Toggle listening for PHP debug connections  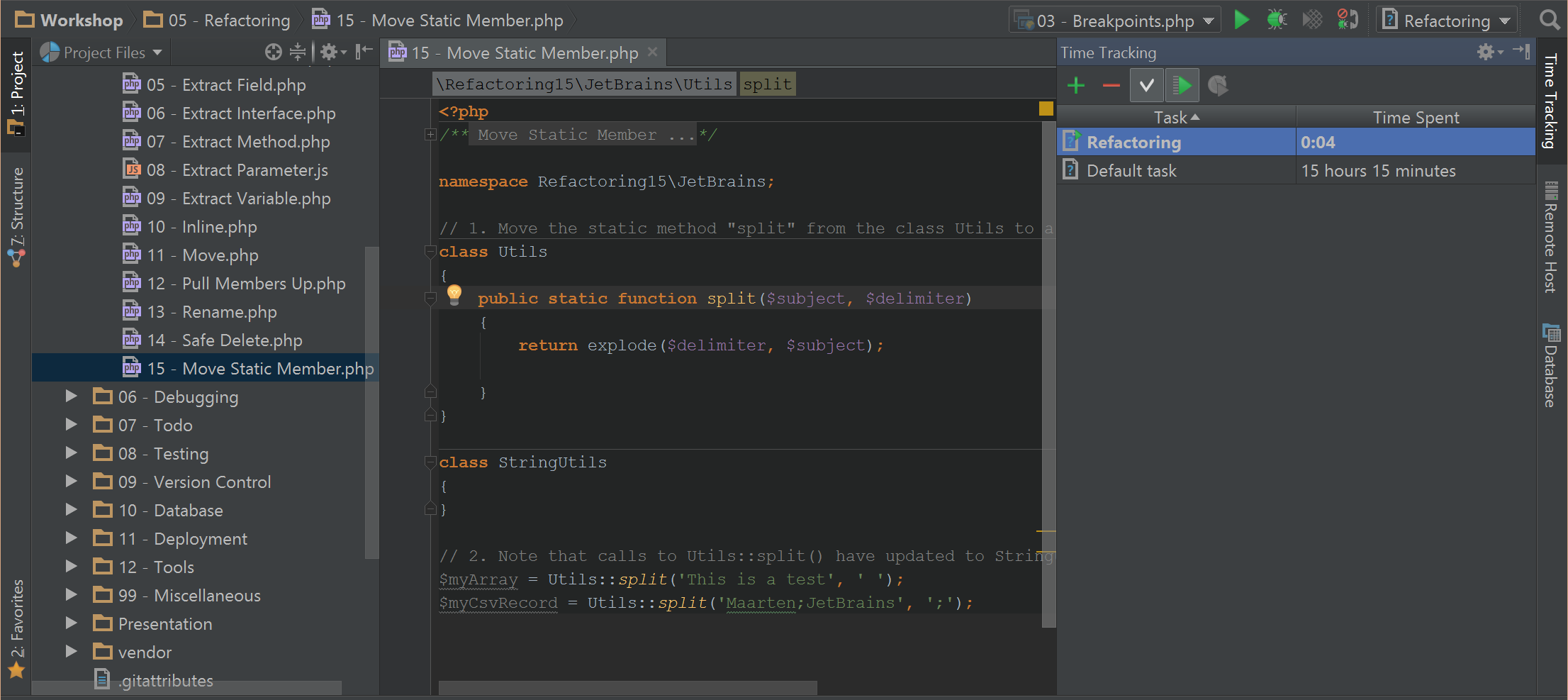pyautogui.click(x=1347, y=20)
